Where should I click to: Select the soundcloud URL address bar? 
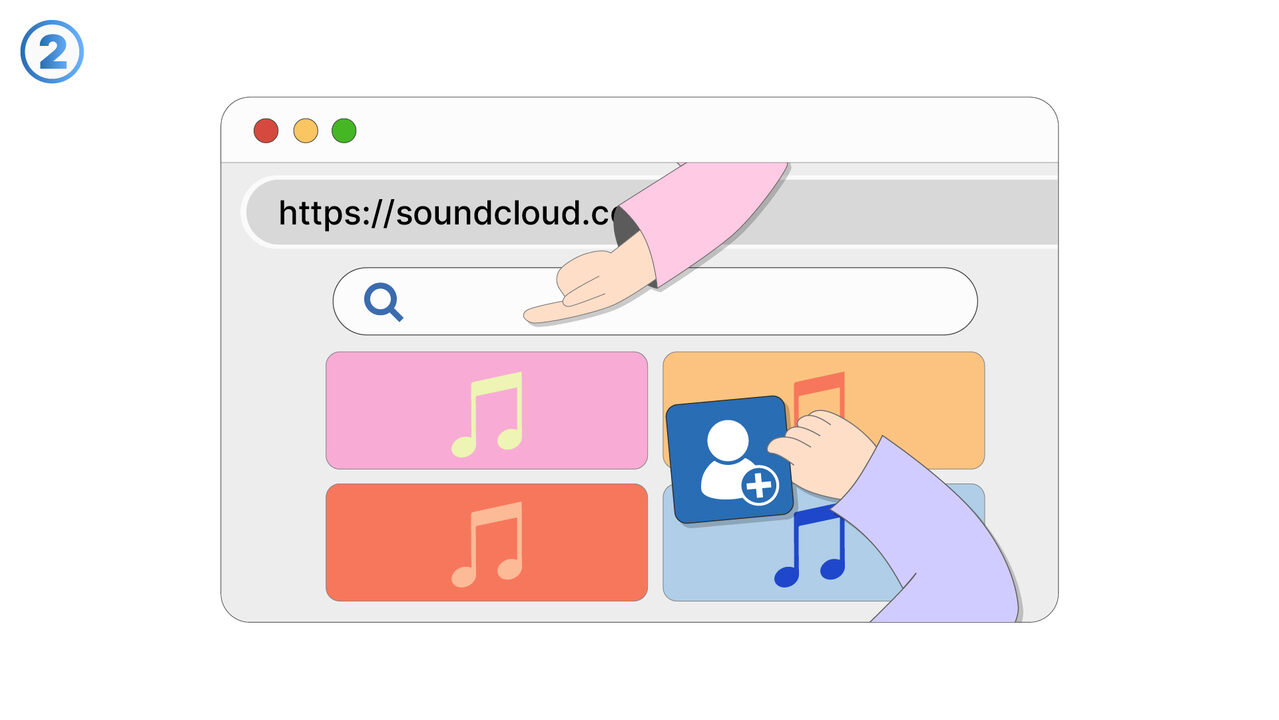click(x=440, y=213)
